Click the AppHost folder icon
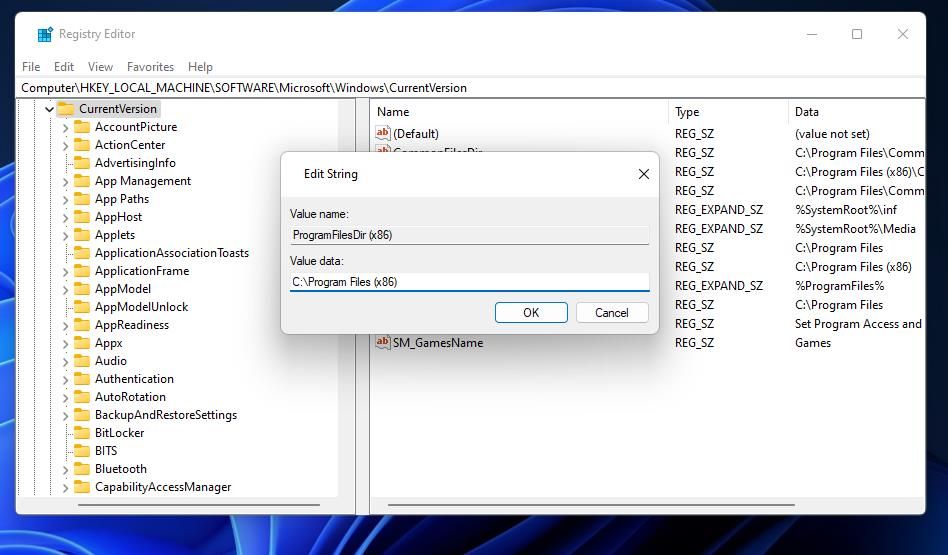 (x=82, y=217)
